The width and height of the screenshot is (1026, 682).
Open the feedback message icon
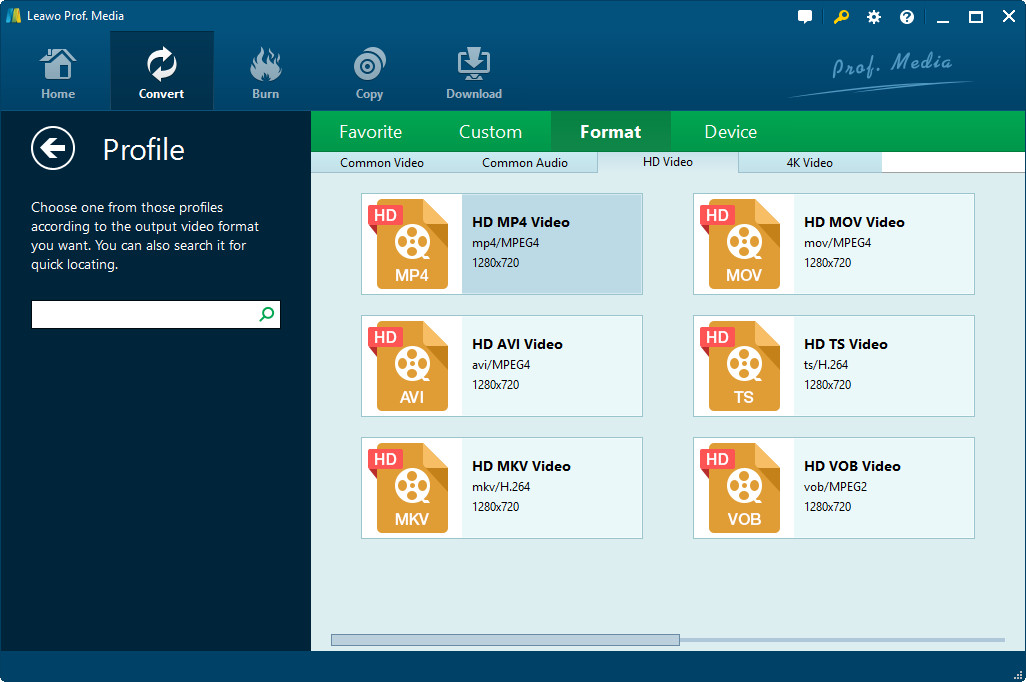click(805, 17)
